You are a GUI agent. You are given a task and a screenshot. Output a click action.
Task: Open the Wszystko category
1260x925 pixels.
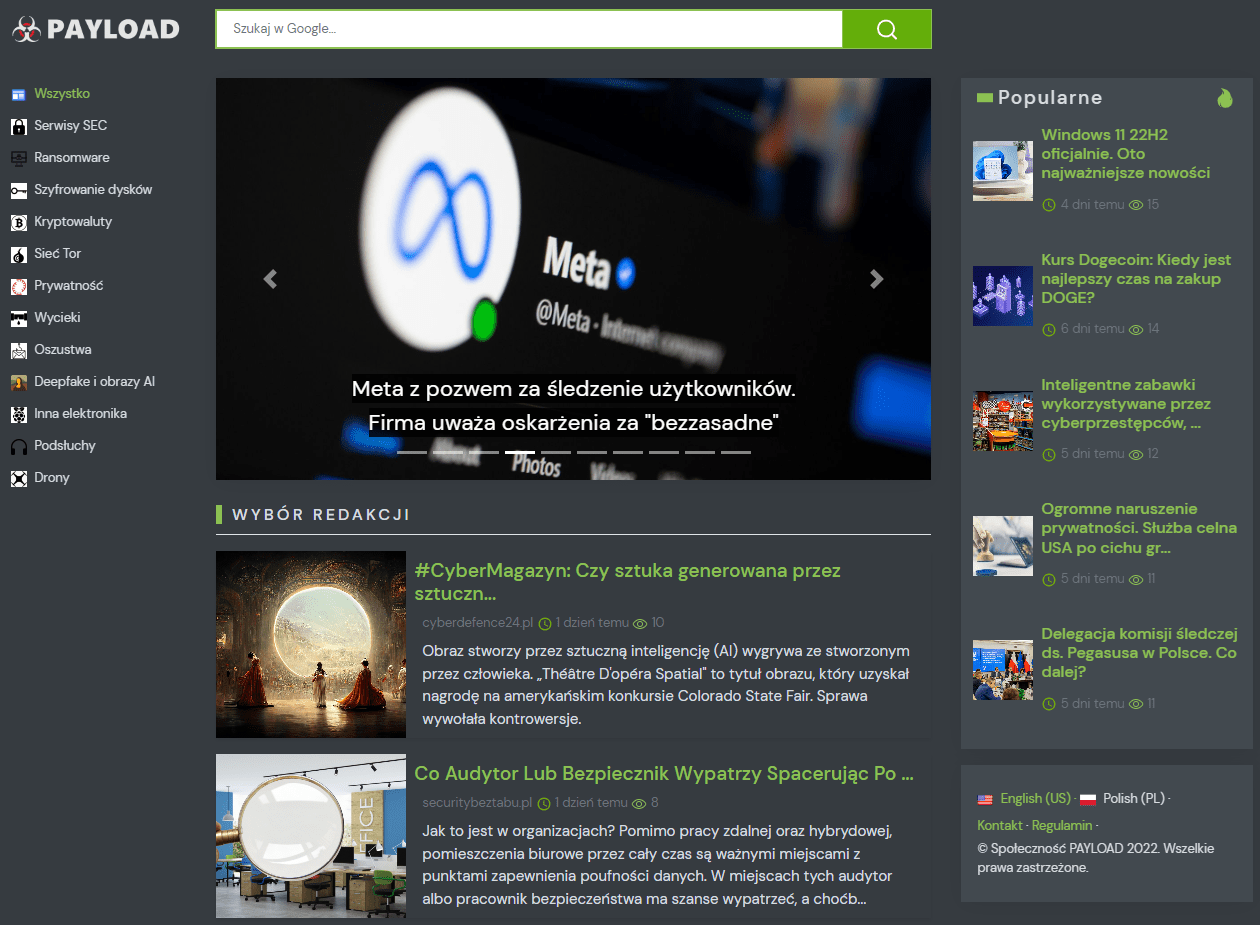point(62,94)
